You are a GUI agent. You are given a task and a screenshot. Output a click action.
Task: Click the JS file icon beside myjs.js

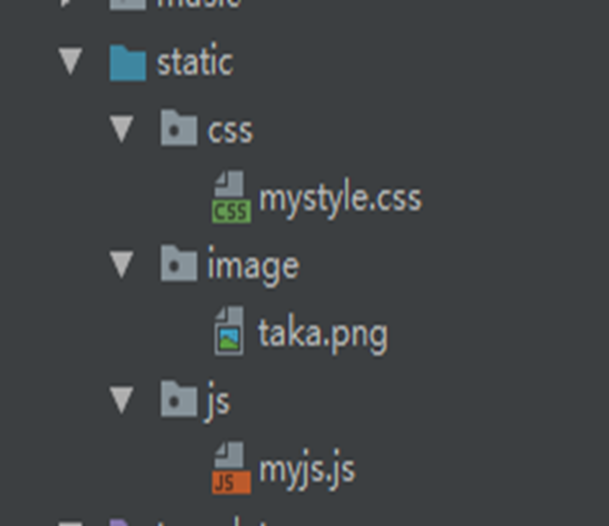[231, 468]
